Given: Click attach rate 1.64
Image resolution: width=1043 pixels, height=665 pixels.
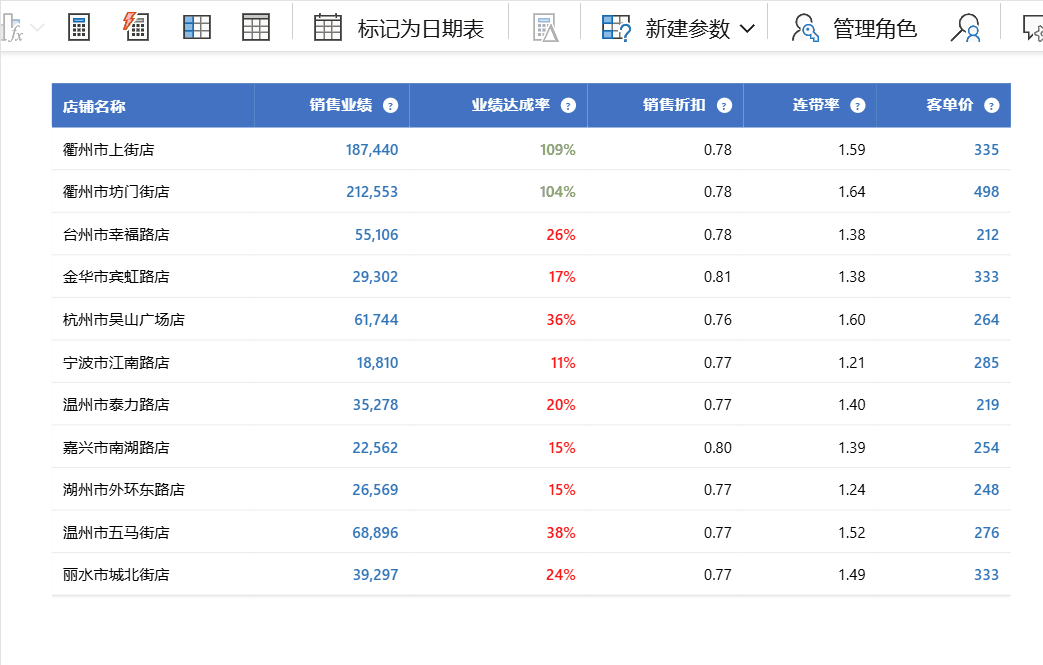Looking at the screenshot, I should tap(851, 192).
